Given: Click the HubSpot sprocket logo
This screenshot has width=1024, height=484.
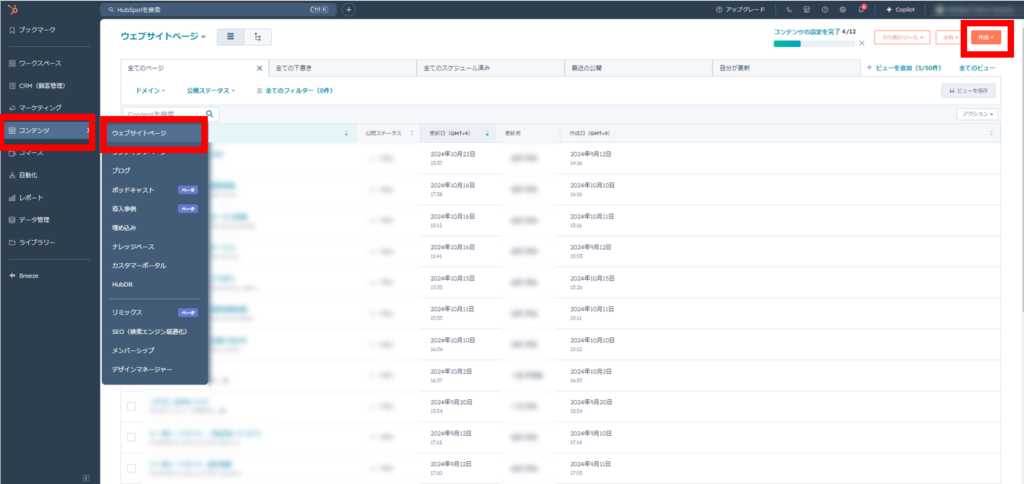Looking at the screenshot, I should click(11, 9).
